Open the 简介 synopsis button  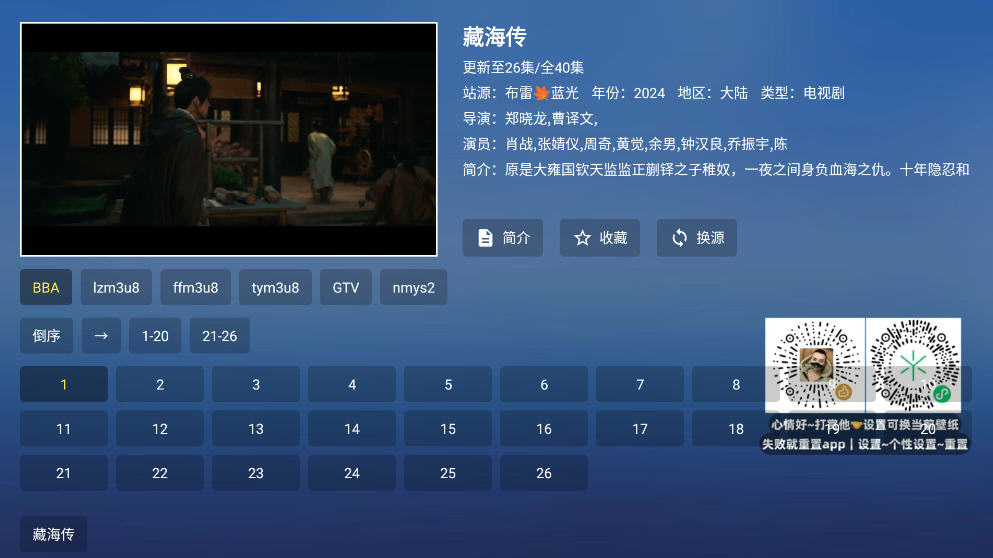(502, 238)
